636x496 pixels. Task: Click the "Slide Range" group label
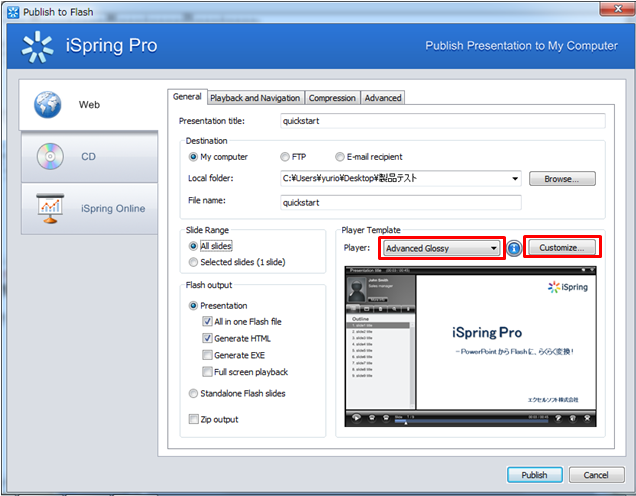[207, 230]
